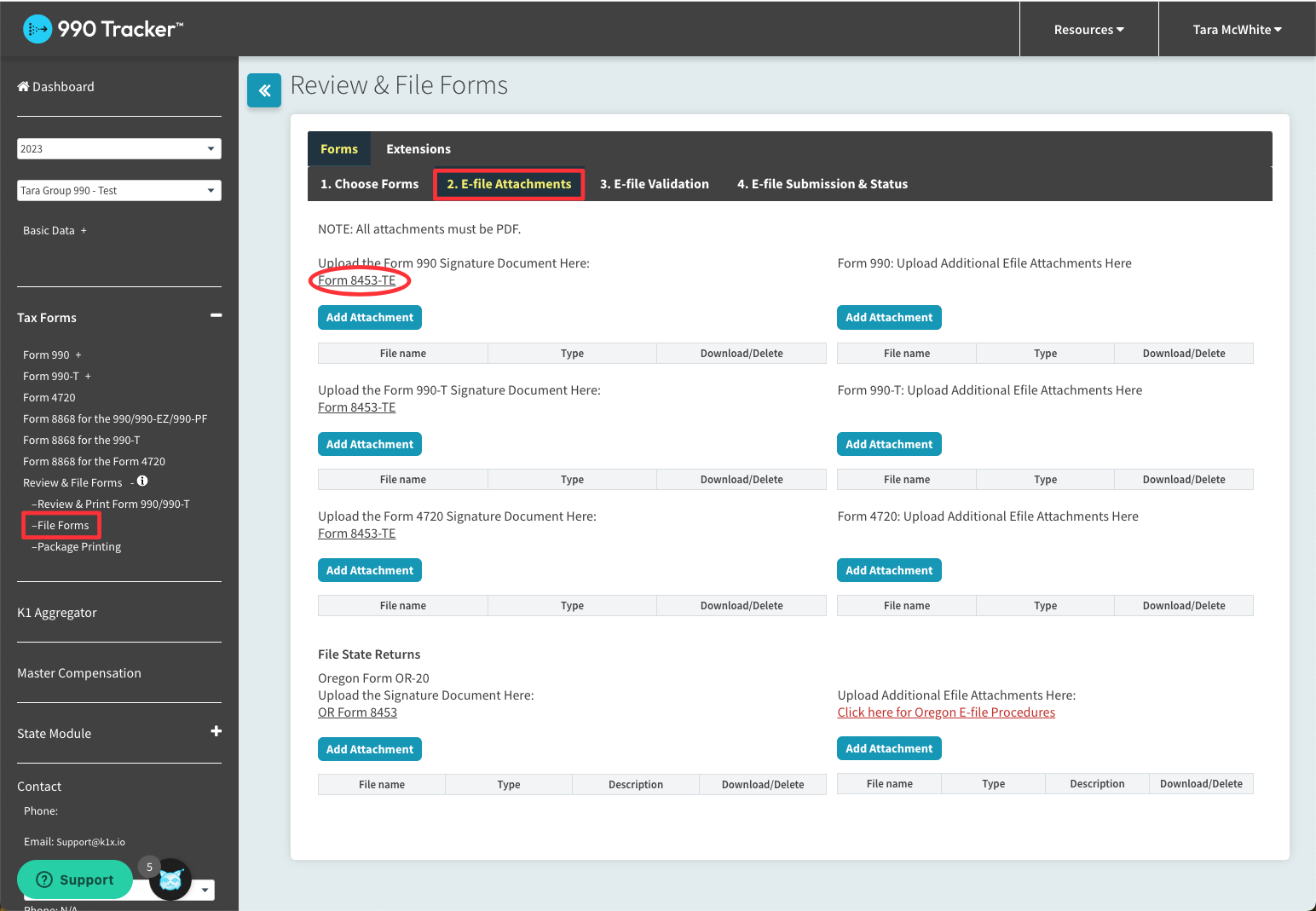Click Oregon E-file Procedures link
Viewport: 1316px width, 911px height.
click(945, 712)
